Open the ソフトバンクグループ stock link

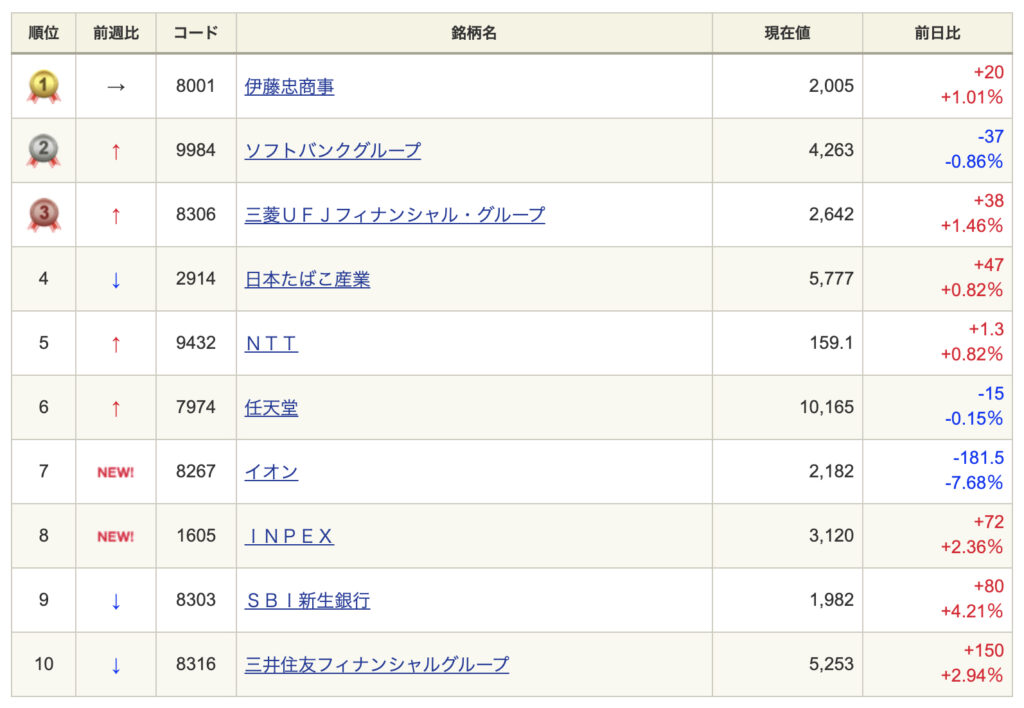click(332, 151)
